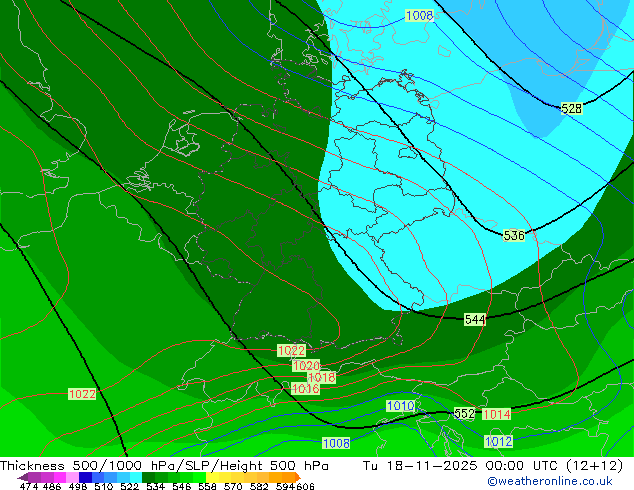
Task: Pick the orange arrow end of legend
Action: point(298,477)
